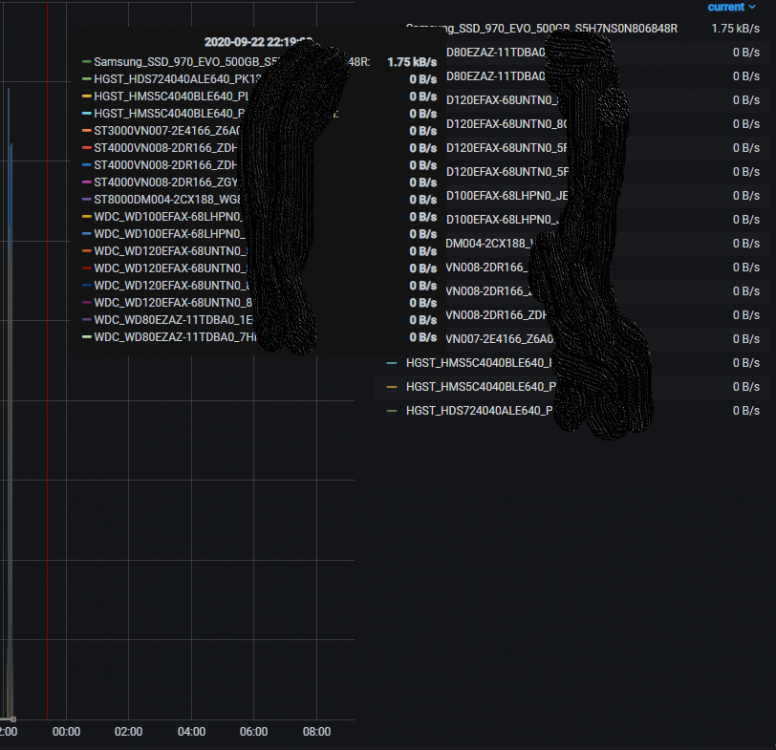The height and width of the screenshot is (750, 776).
Task: Click Samsung_SSD_970_EVO row in the tooltip
Action: (259, 62)
